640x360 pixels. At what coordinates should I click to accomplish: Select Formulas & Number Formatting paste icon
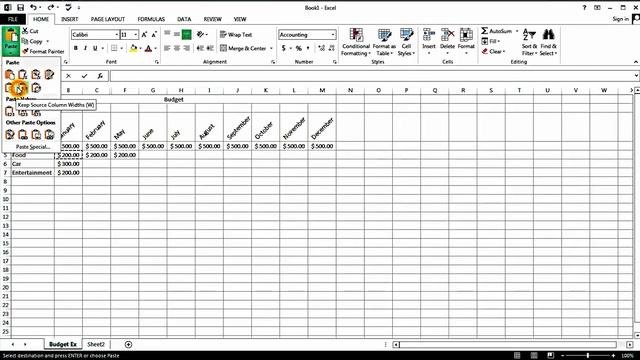(x=36, y=75)
